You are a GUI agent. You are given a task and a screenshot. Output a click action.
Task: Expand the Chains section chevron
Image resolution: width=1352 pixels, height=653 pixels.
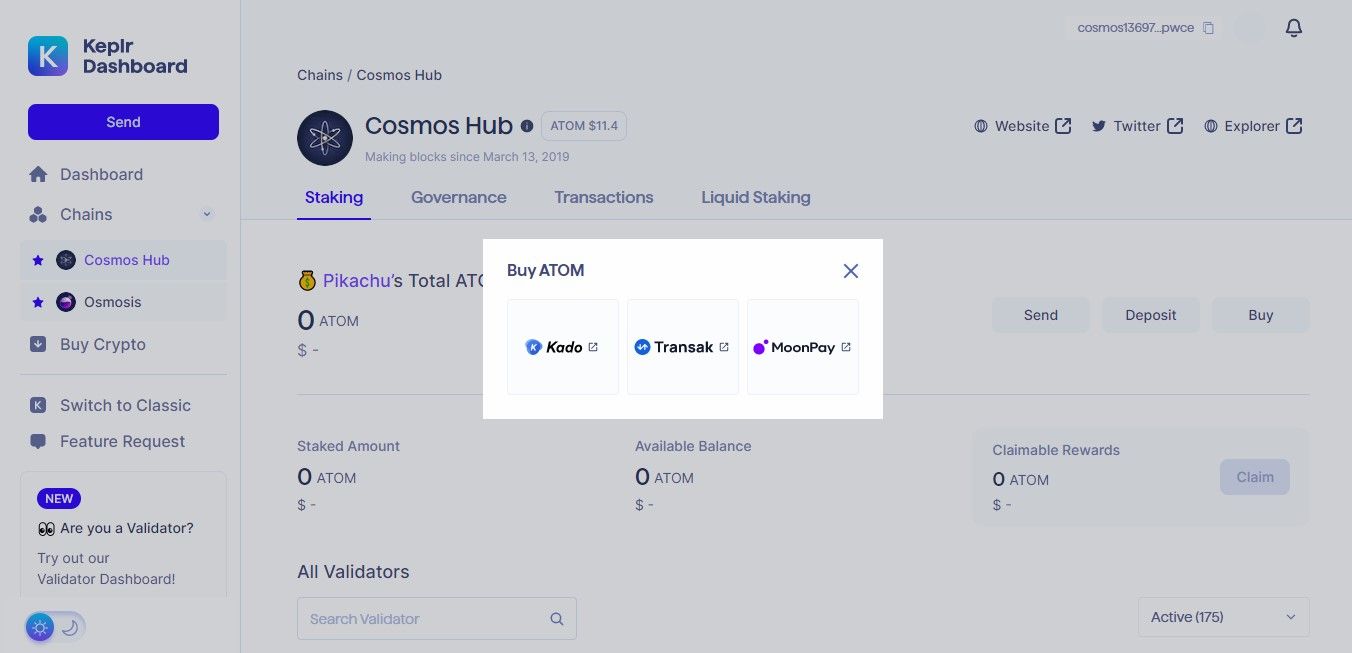click(207, 214)
